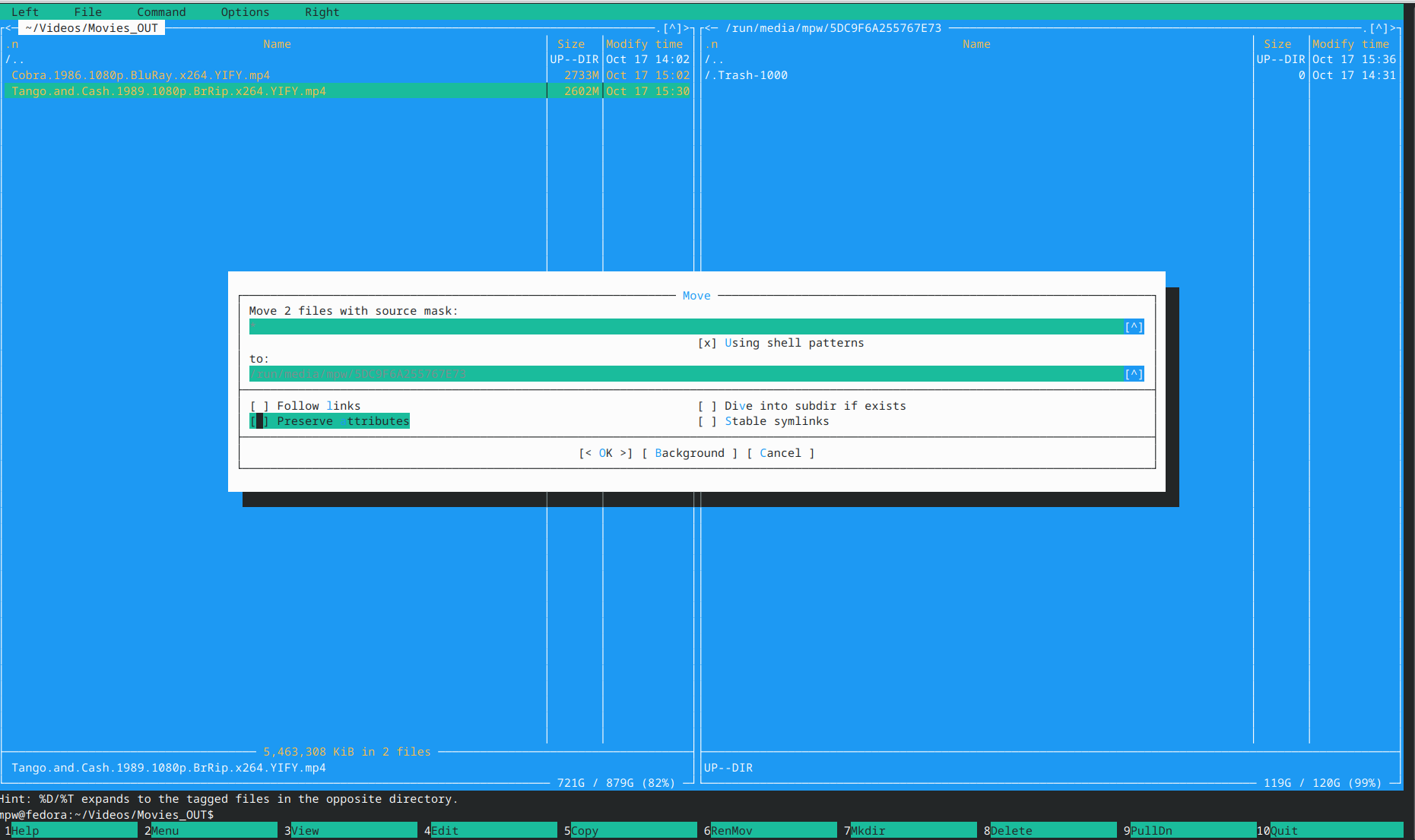
Task: Select Cobra.1986 file in left panel
Action: click(141, 75)
